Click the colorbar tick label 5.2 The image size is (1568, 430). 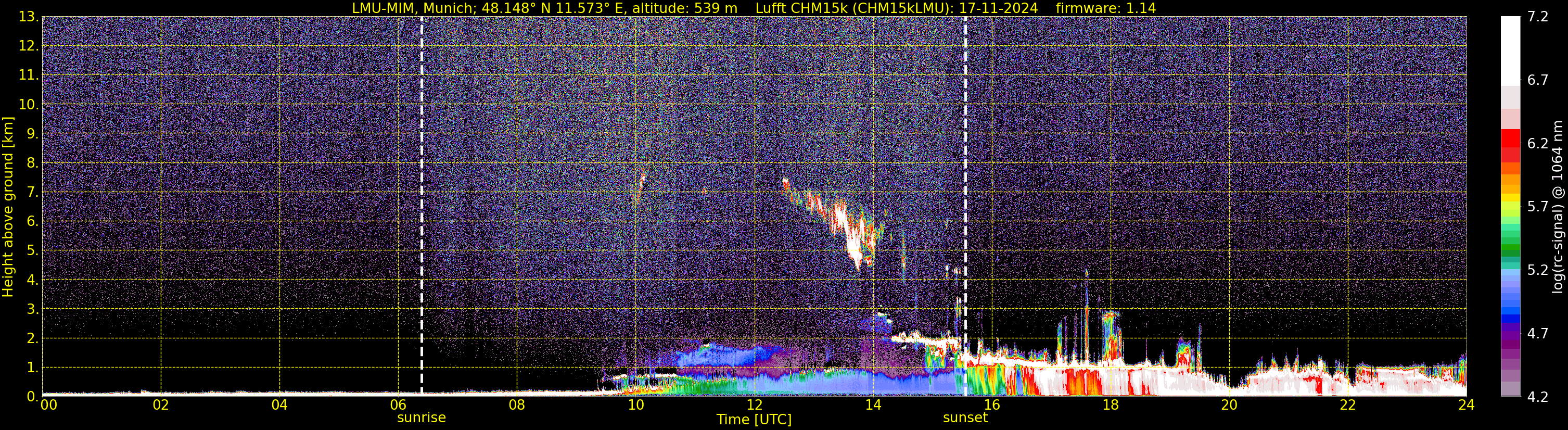click(1538, 270)
